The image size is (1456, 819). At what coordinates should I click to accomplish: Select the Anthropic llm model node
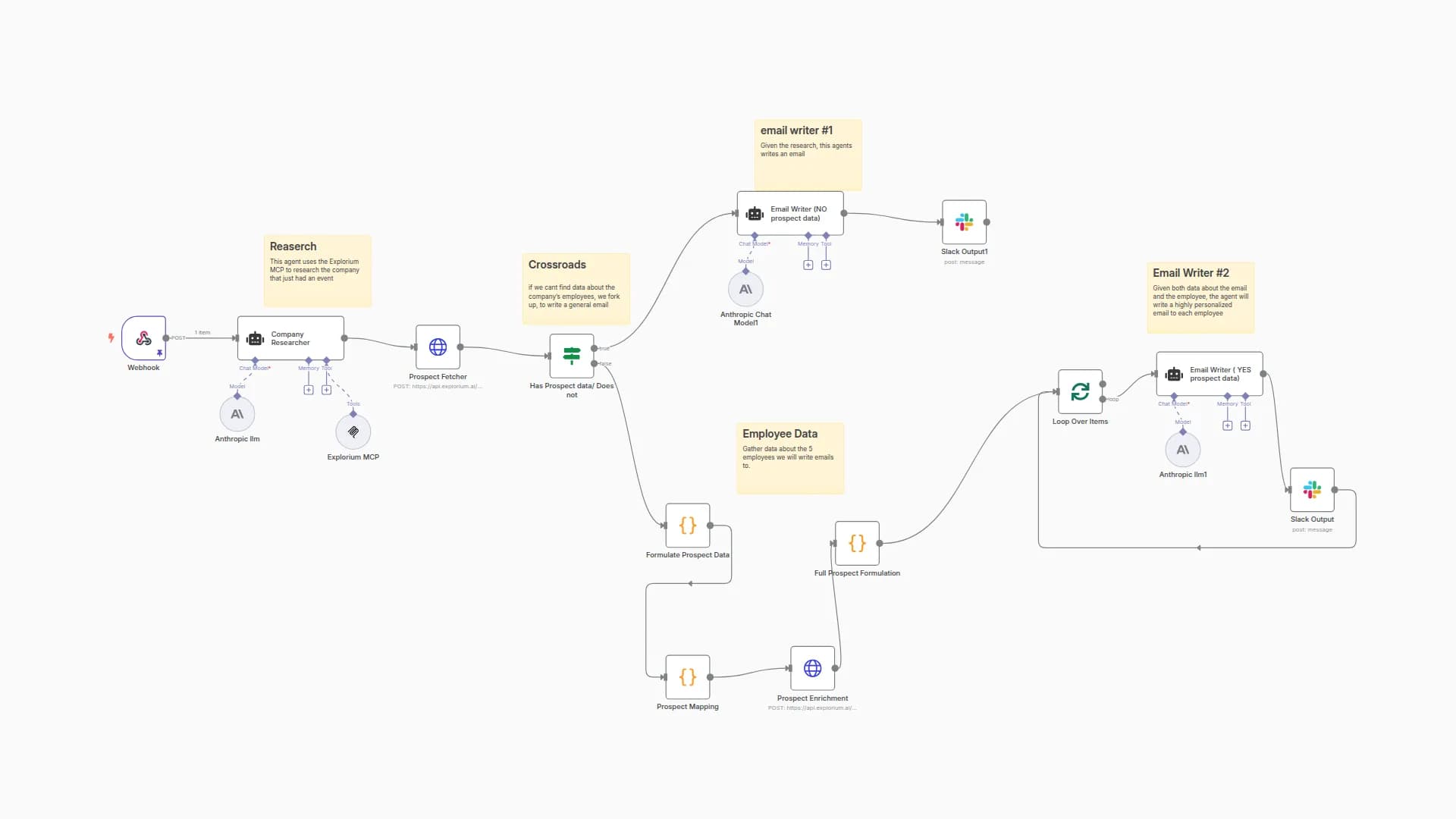click(237, 414)
